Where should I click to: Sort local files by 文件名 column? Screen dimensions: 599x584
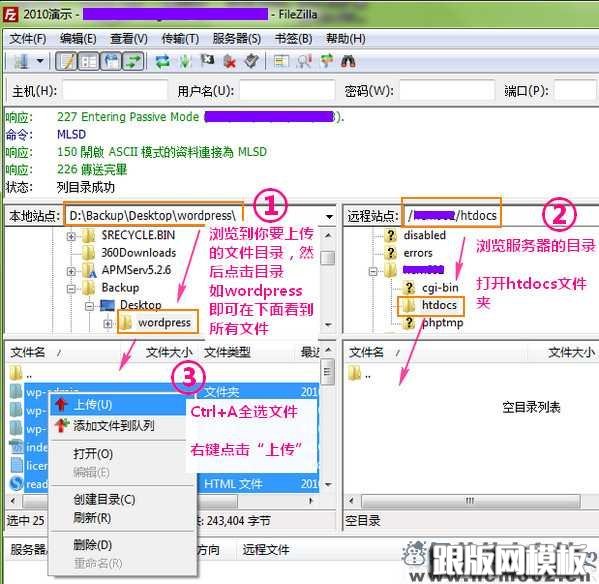point(28,352)
